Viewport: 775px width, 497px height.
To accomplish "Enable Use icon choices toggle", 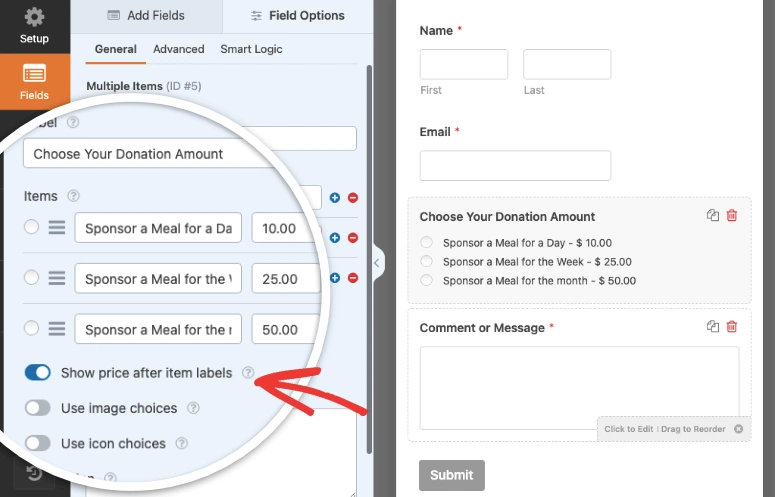I will pos(38,443).
